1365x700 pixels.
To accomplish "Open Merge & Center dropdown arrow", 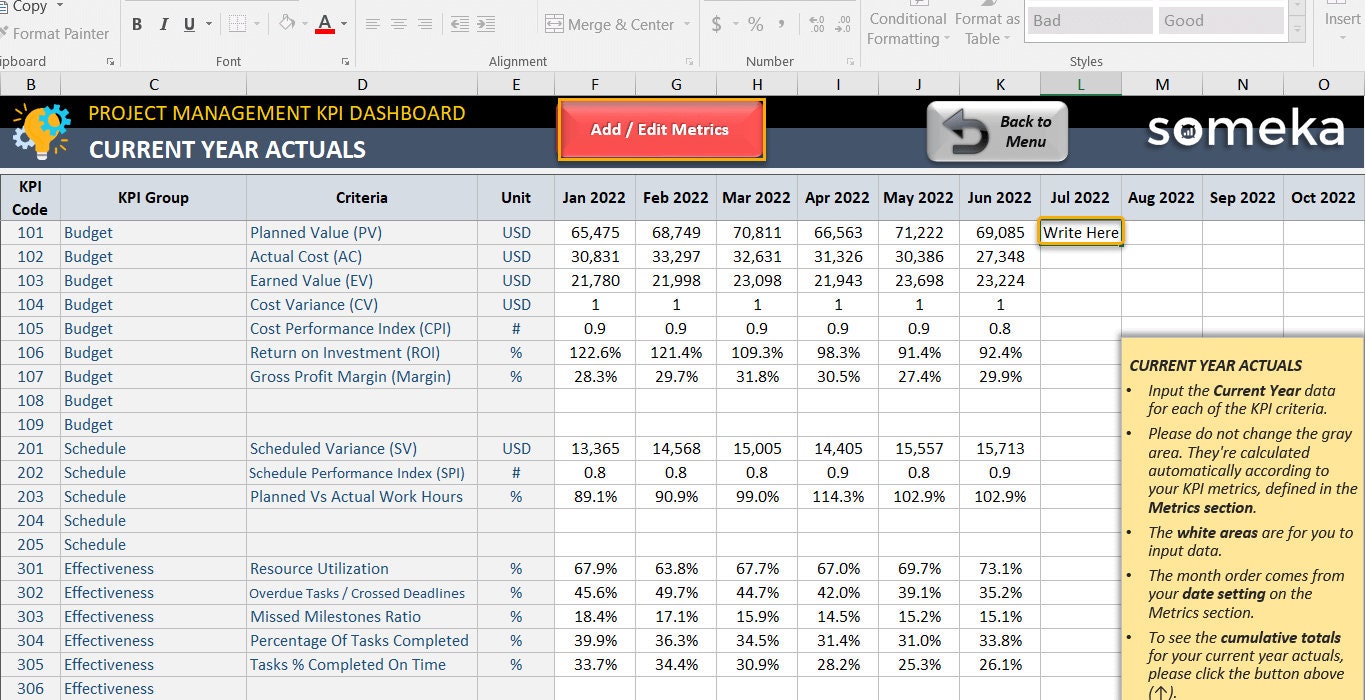I will coord(686,24).
